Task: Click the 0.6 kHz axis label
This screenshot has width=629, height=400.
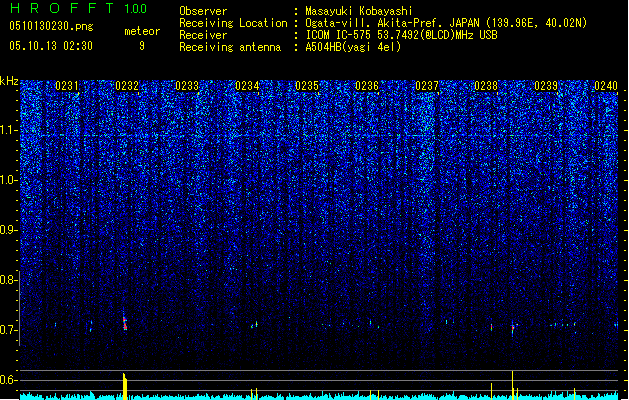Action: pyautogui.click(x=9, y=380)
